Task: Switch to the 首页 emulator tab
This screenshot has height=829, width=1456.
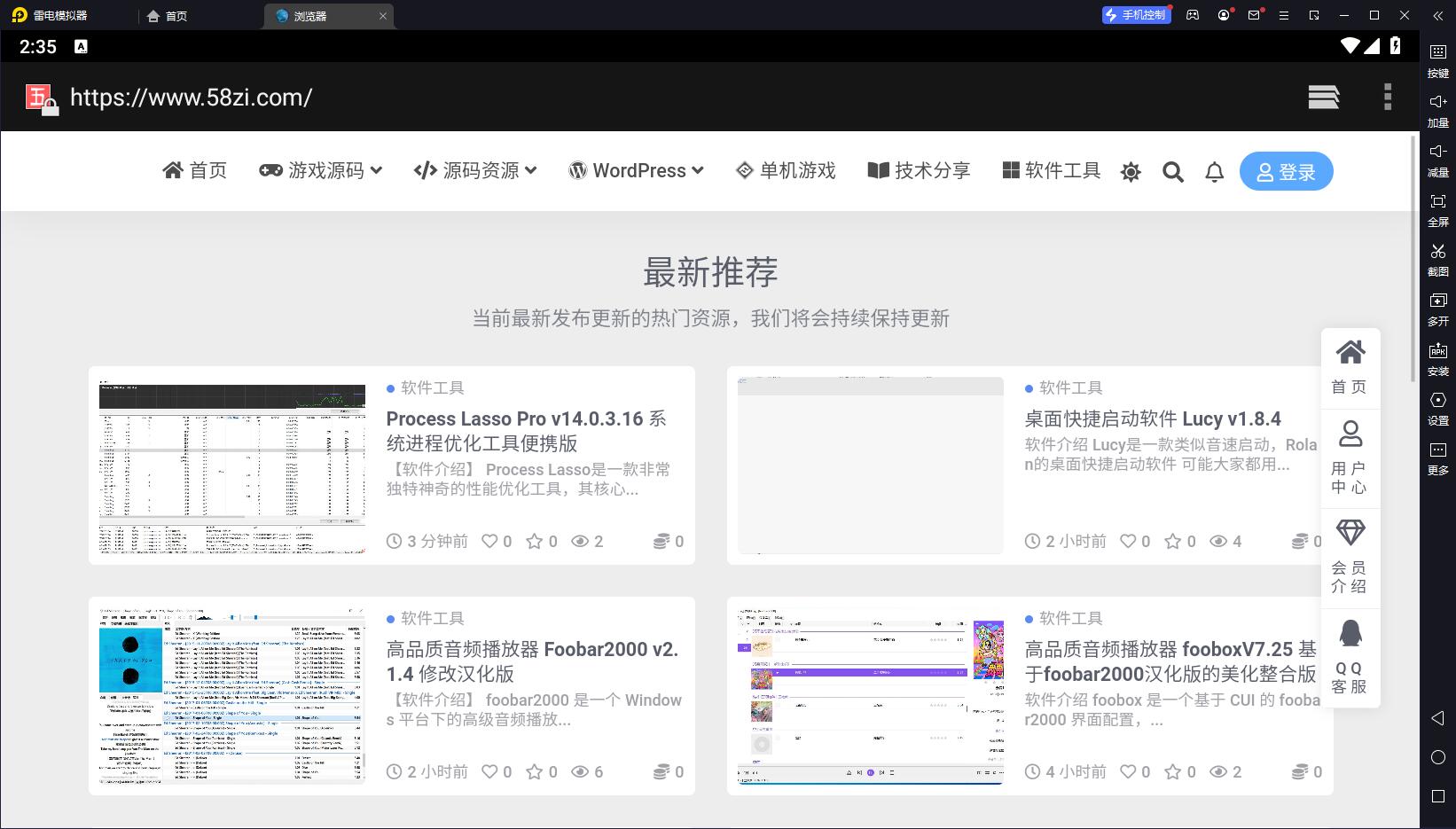Action: [168, 16]
